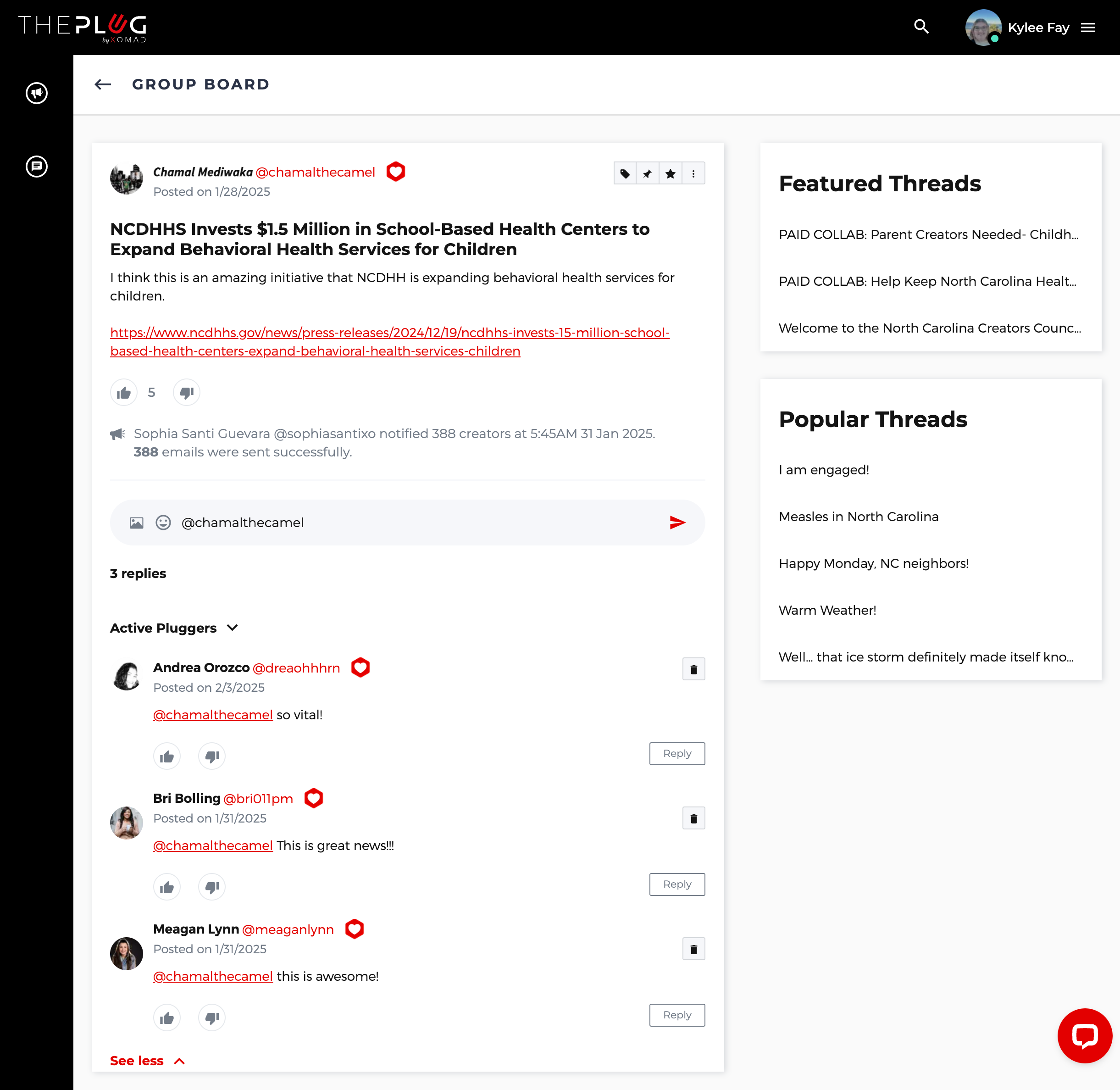Screen dimensions: 1120x1090
Task: Send reply with the red arrow icon
Action: click(x=677, y=522)
